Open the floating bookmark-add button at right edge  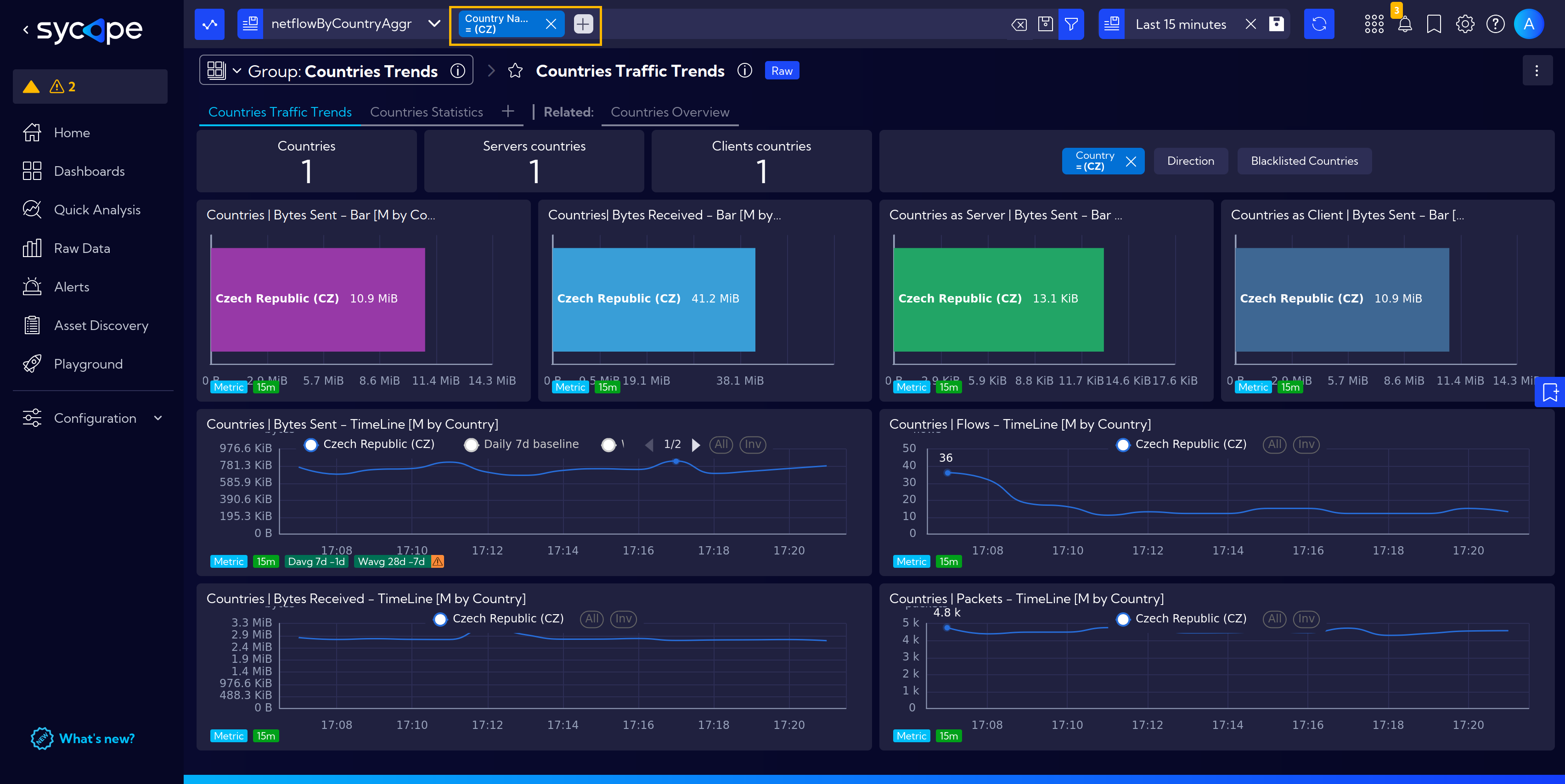[x=1550, y=392]
